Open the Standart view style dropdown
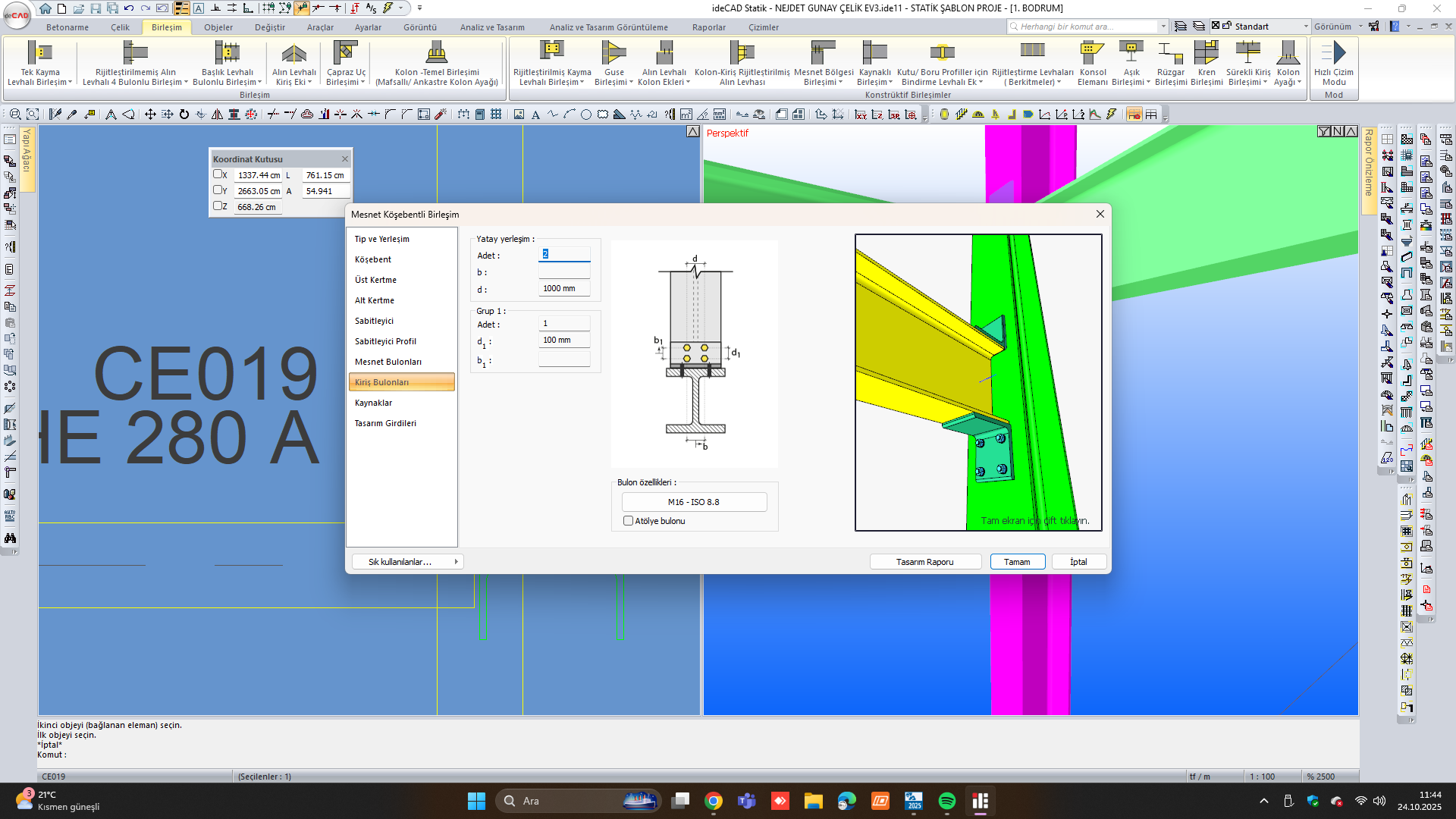This screenshot has width=1456, height=819. [x=1306, y=27]
